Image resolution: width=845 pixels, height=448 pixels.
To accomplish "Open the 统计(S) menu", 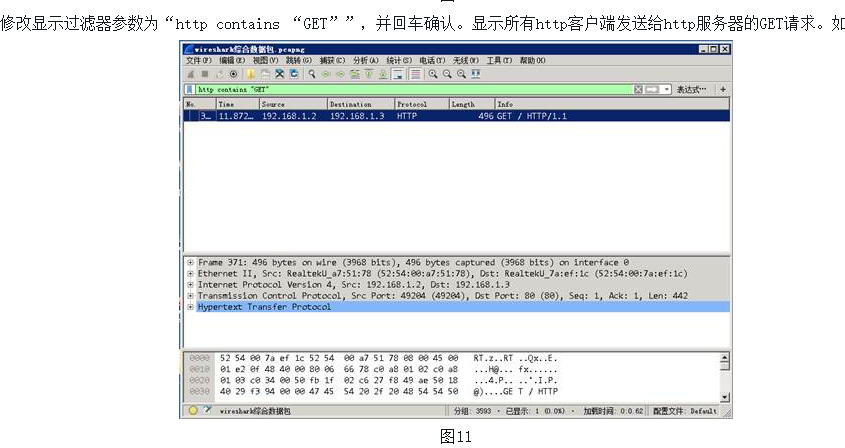I will click(x=399, y=60).
